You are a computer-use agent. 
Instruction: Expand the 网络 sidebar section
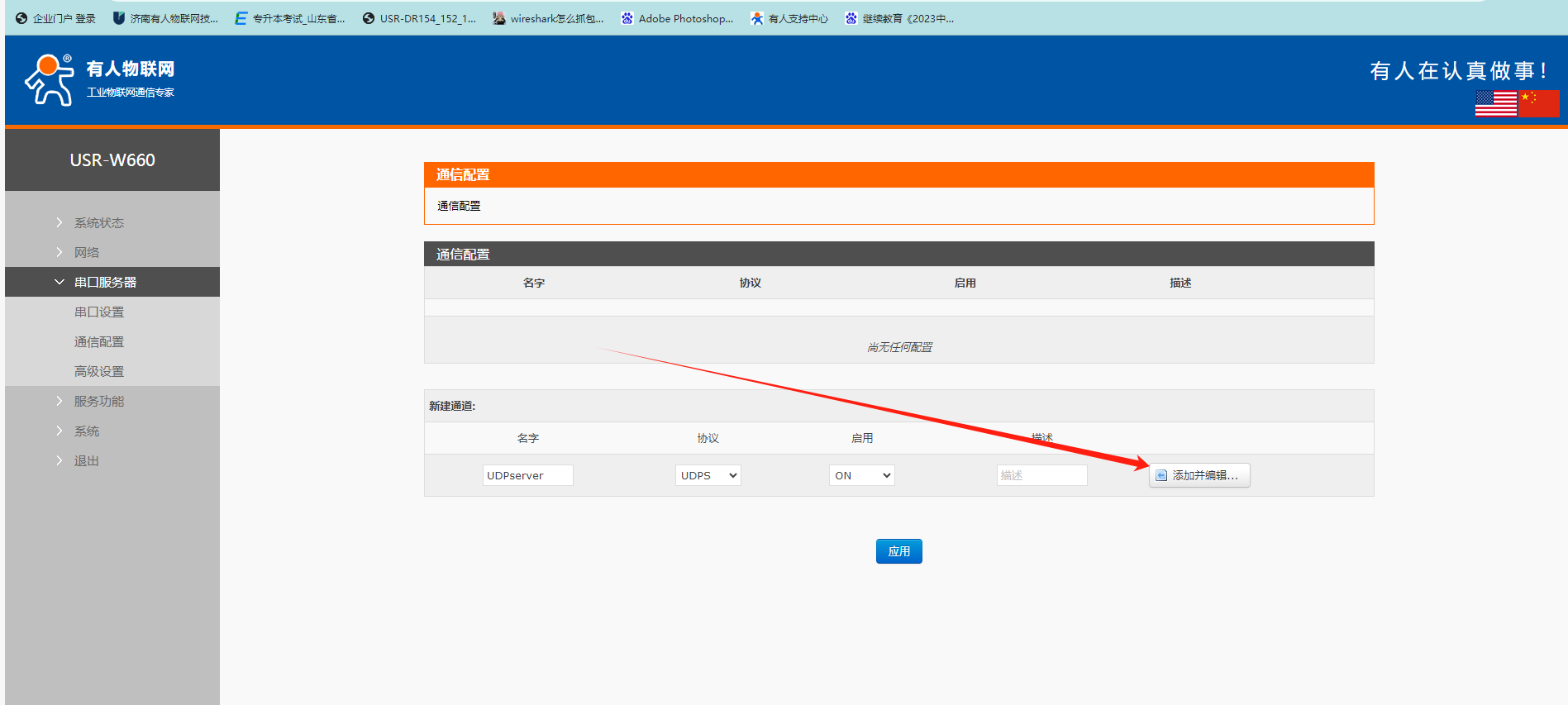[86, 252]
